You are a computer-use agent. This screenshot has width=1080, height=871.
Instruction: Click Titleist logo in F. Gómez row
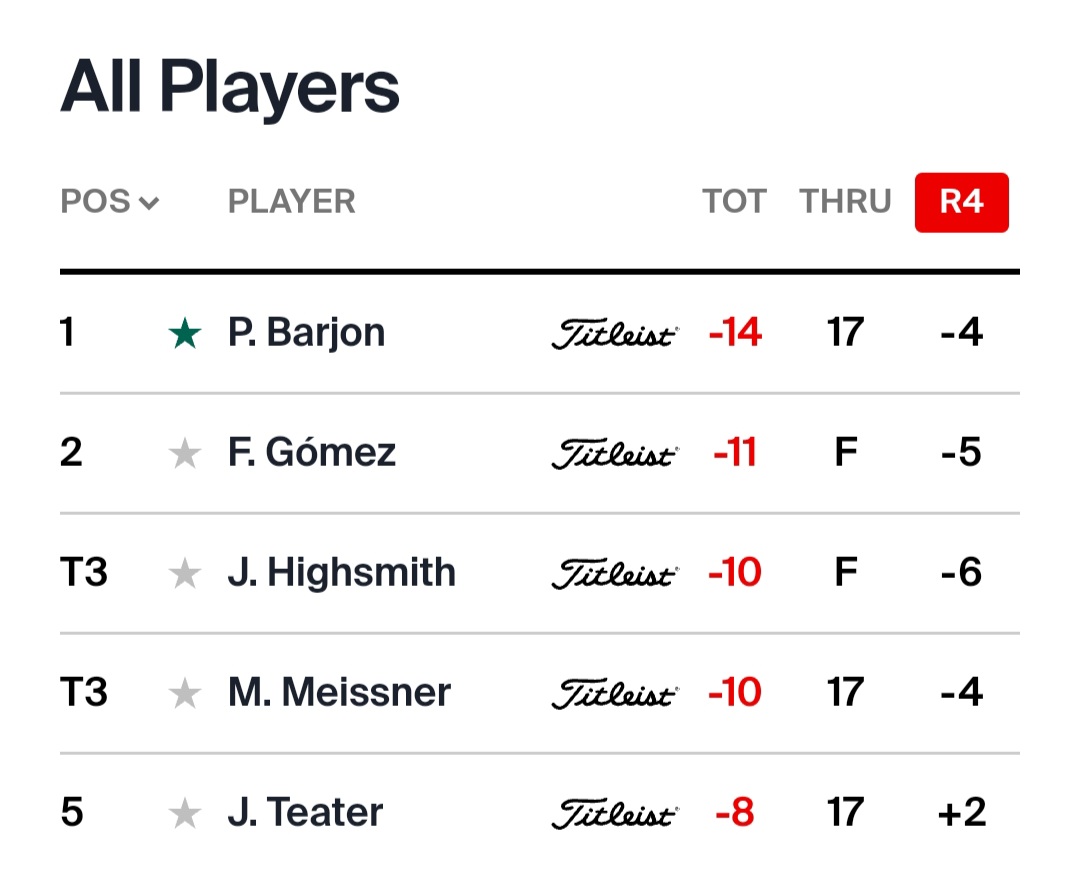tap(615, 454)
